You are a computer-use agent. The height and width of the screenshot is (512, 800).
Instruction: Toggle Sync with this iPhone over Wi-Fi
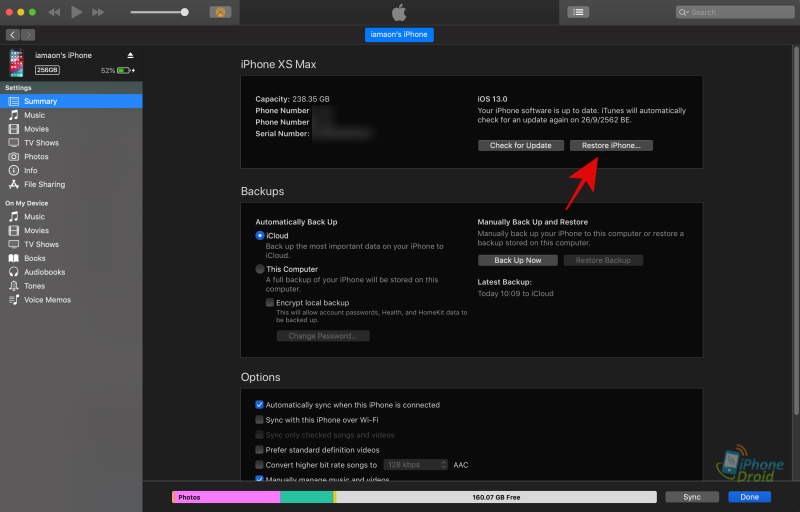pyautogui.click(x=259, y=420)
